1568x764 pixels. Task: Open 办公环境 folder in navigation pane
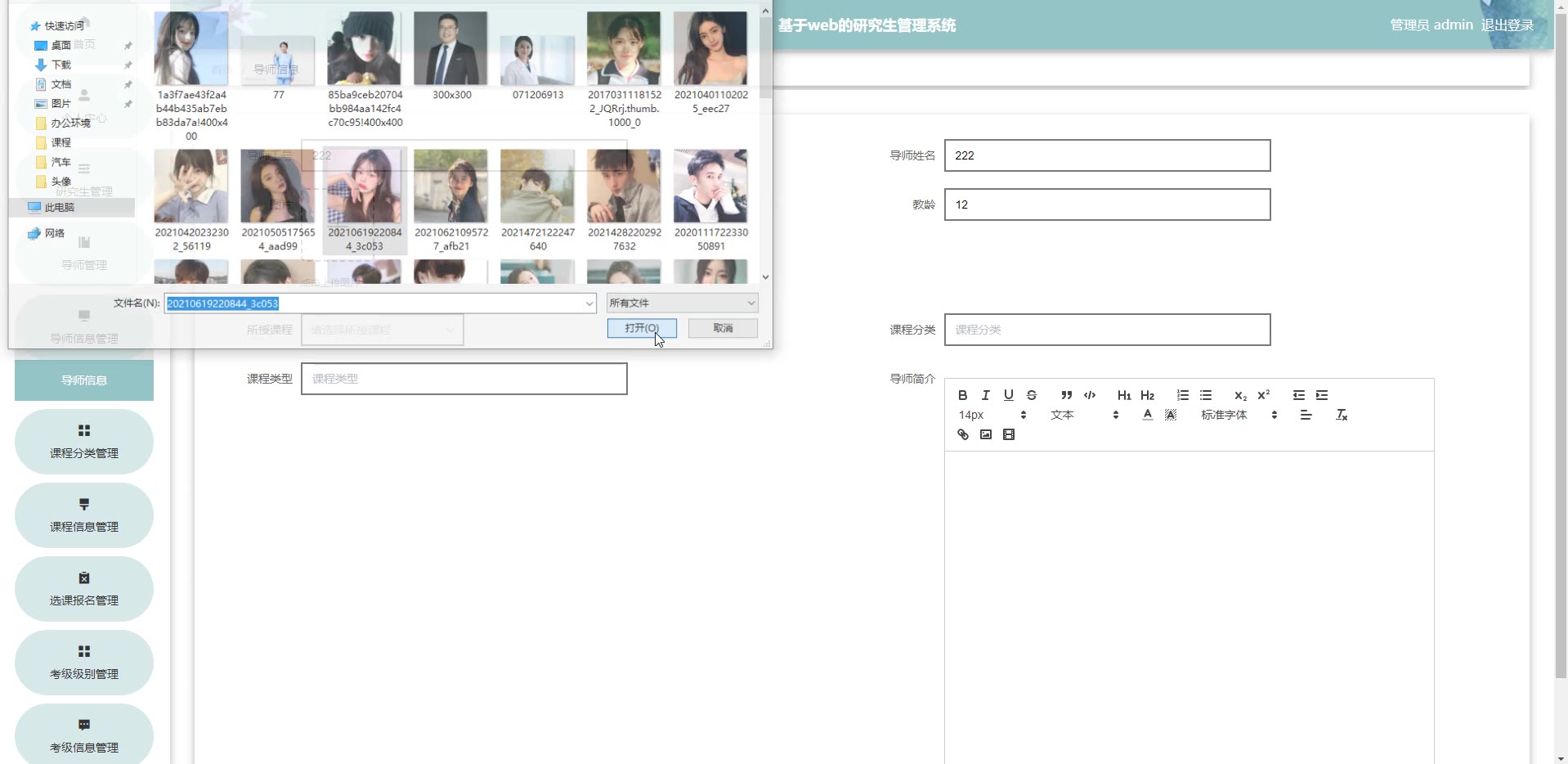tap(65, 123)
